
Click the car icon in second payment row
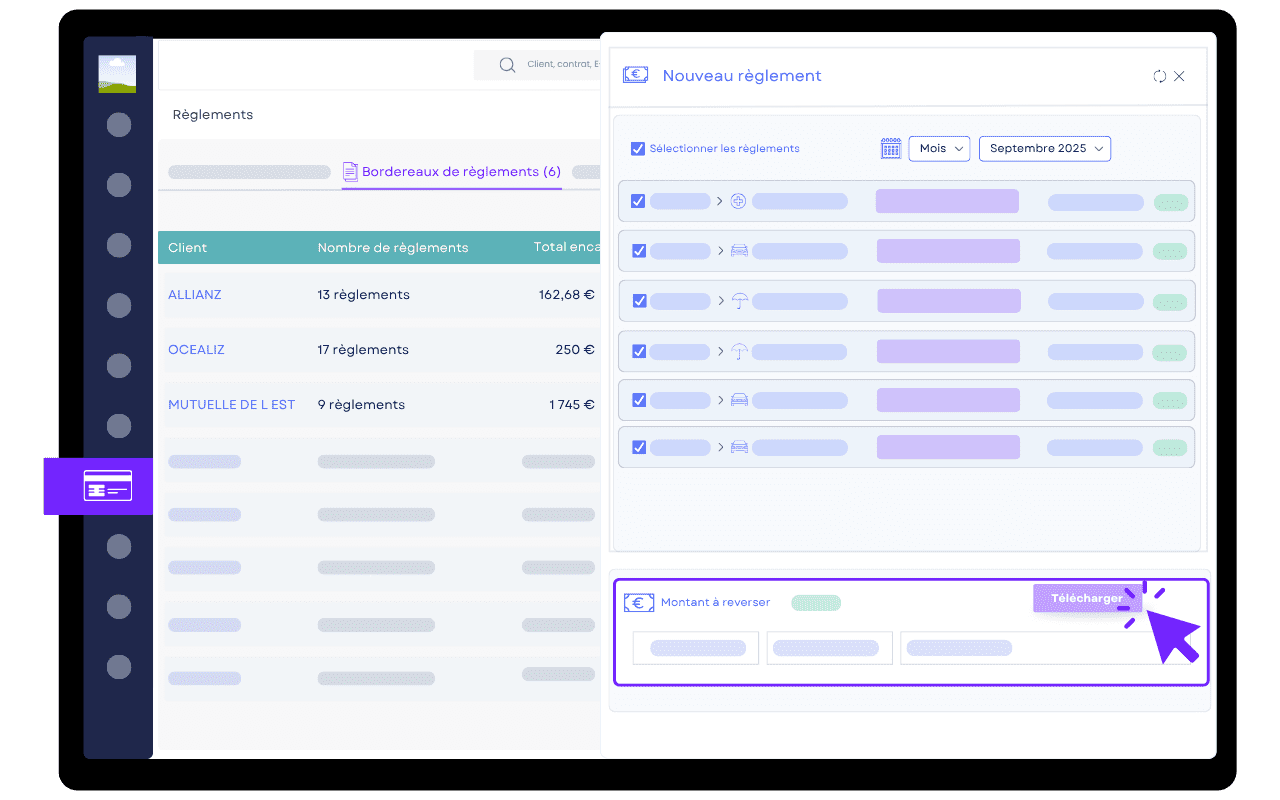click(x=739, y=251)
